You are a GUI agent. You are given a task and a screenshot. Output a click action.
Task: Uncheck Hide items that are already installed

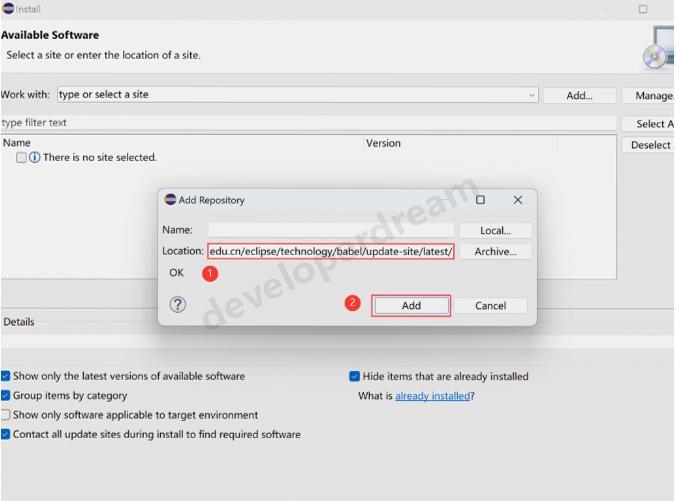tap(354, 376)
